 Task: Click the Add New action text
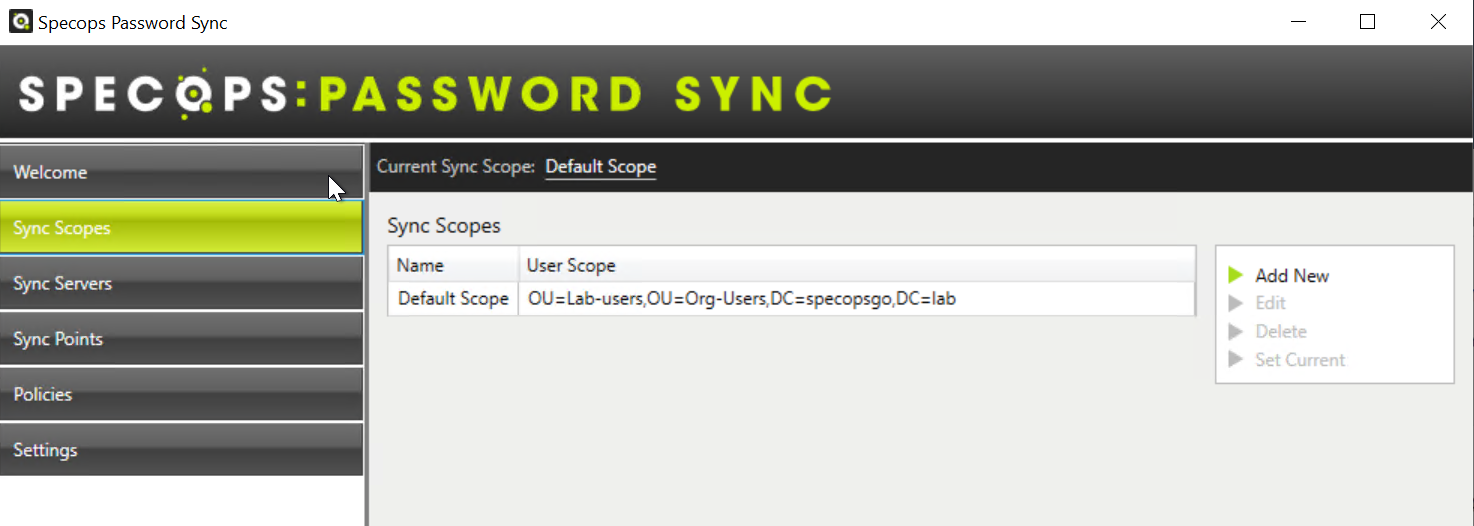[1292, 276]
